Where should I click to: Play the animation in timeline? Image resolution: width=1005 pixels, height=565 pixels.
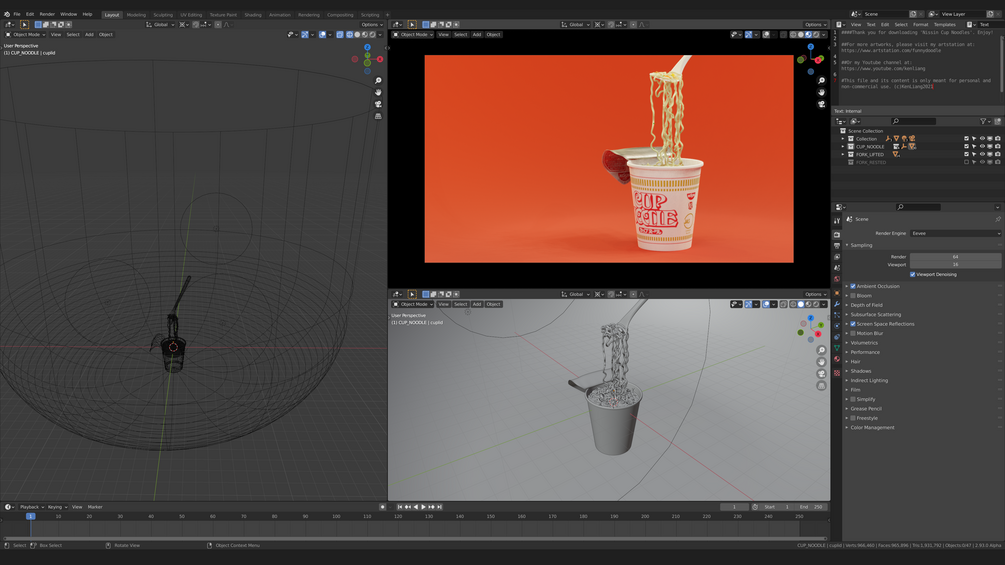click(423, 507)
